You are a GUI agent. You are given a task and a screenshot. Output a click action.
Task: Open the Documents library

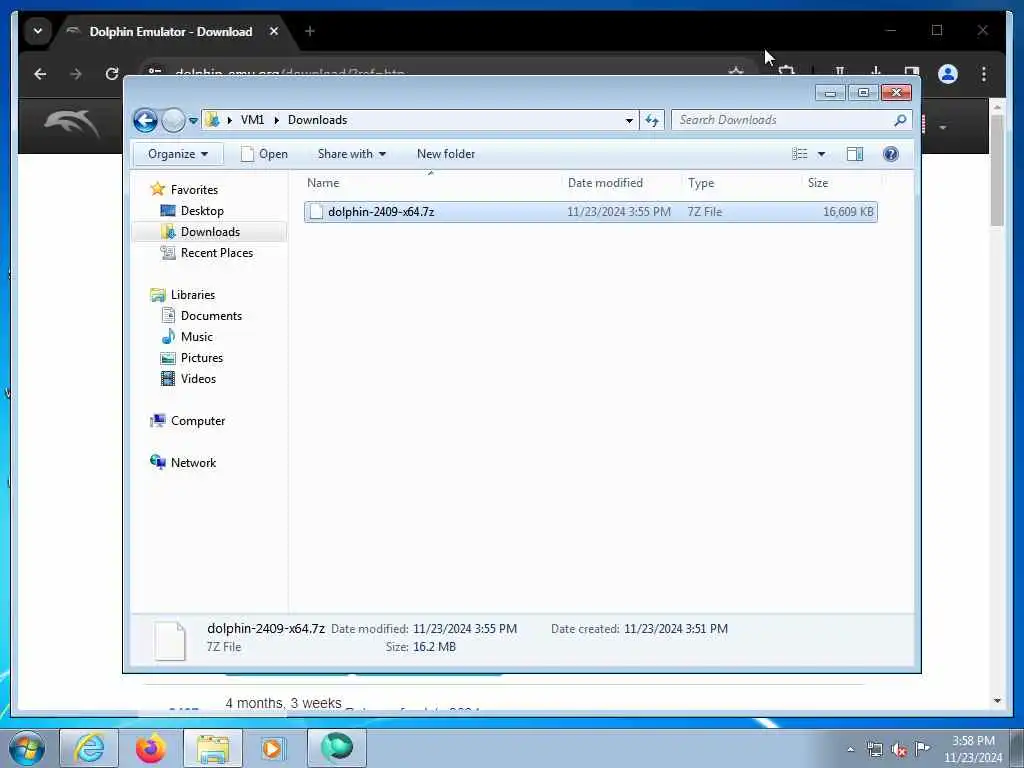pyautogui.click(x=211, y=315)
